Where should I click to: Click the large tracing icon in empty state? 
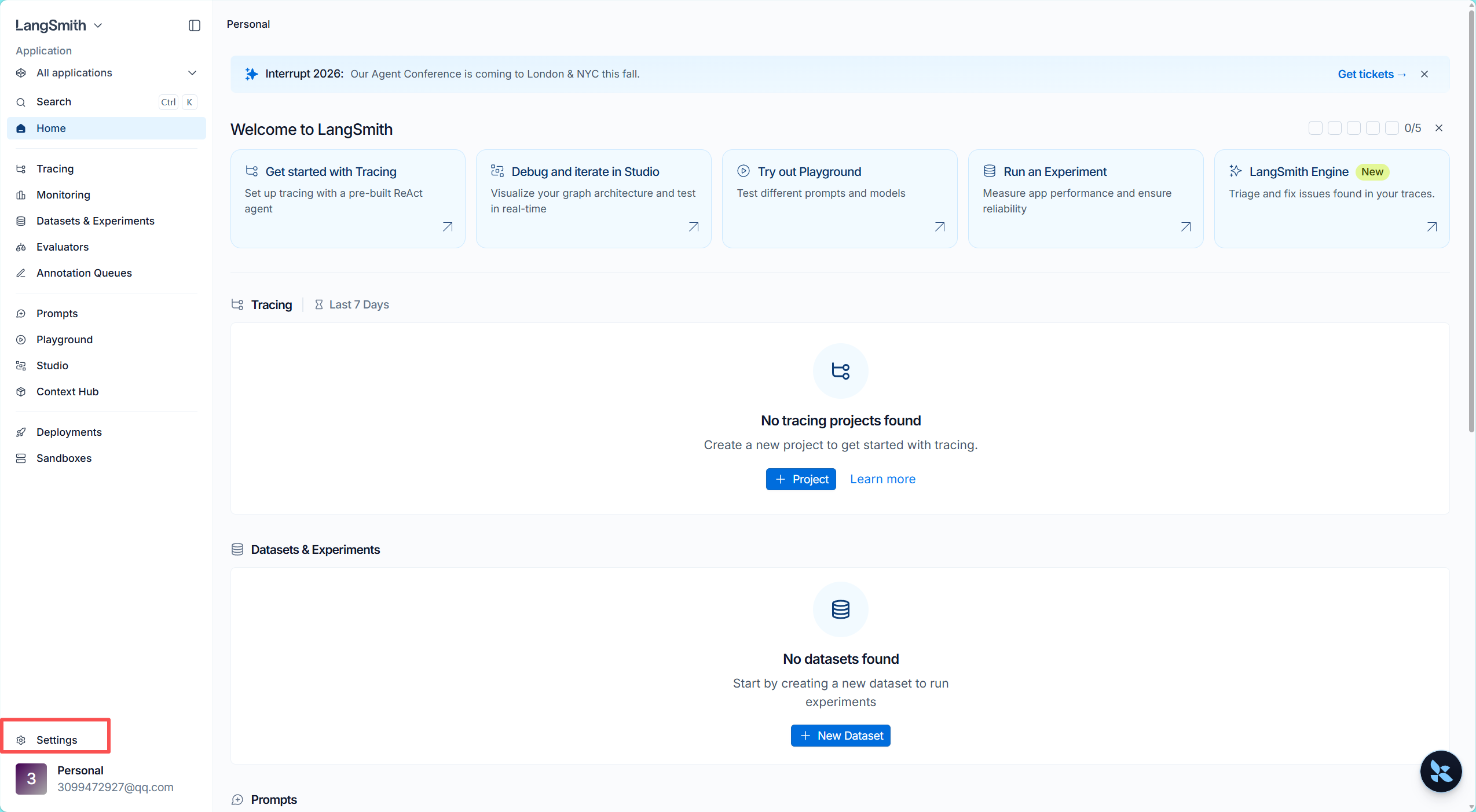pos(841,370)
